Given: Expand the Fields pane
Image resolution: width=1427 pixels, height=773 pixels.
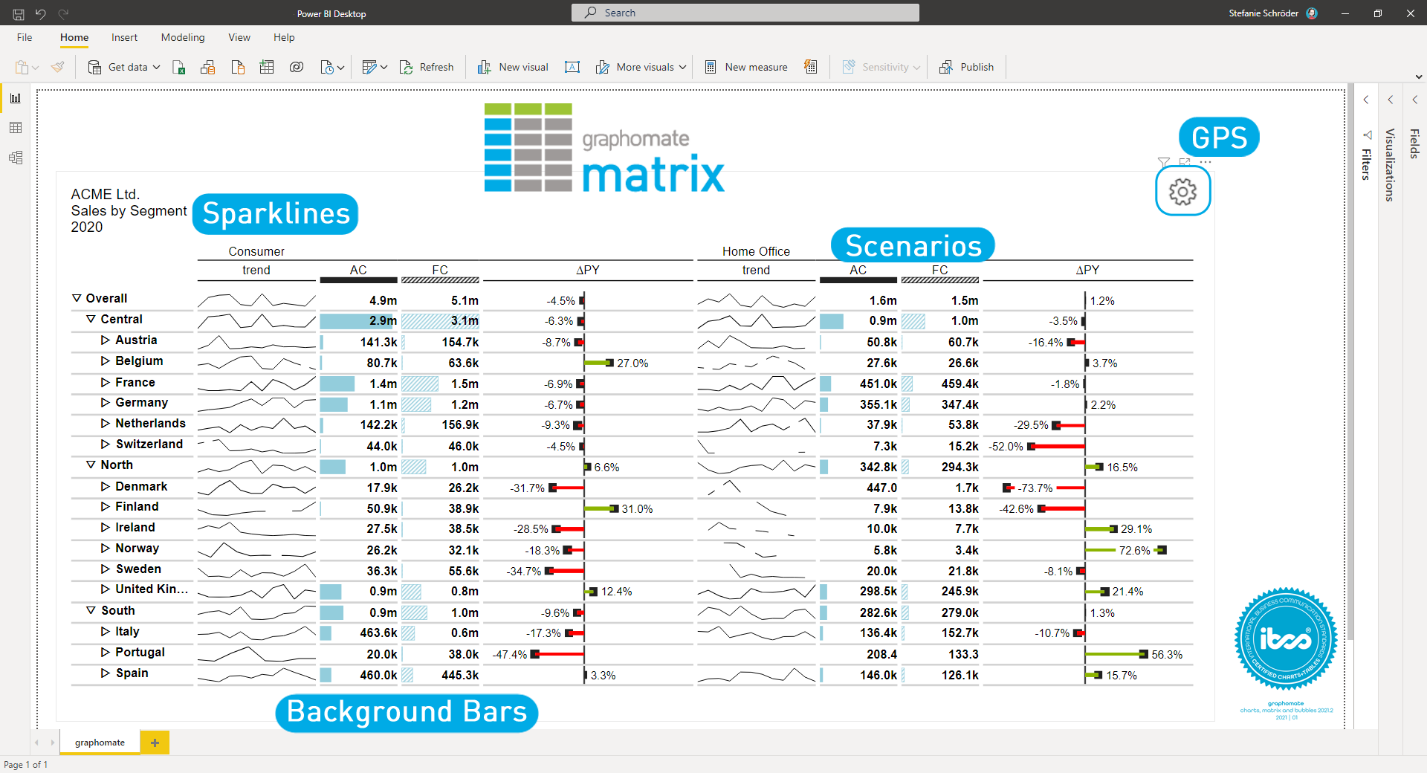Looking at the screenshot, I should tap(1414, 99).
